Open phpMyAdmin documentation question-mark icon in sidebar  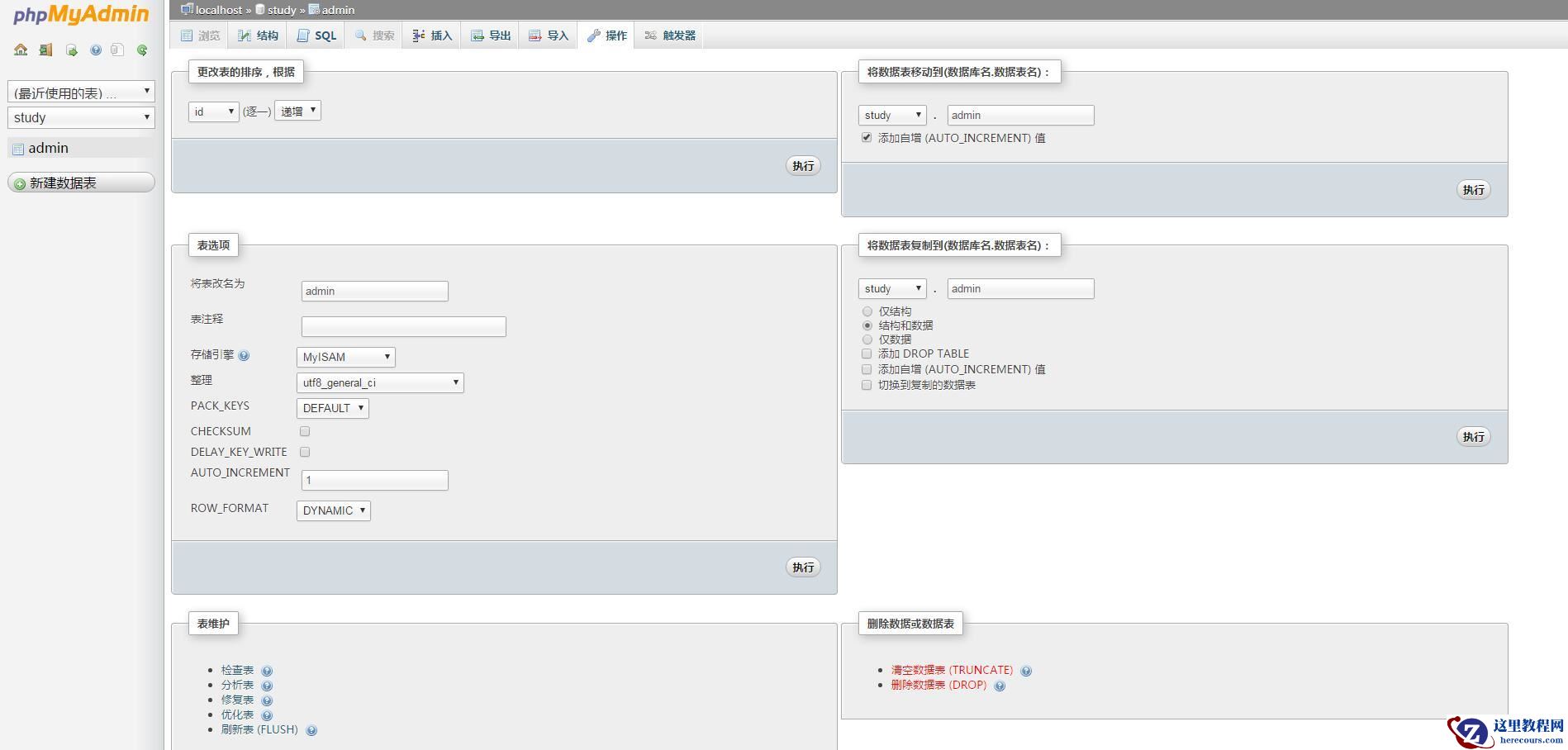[96, 50]
